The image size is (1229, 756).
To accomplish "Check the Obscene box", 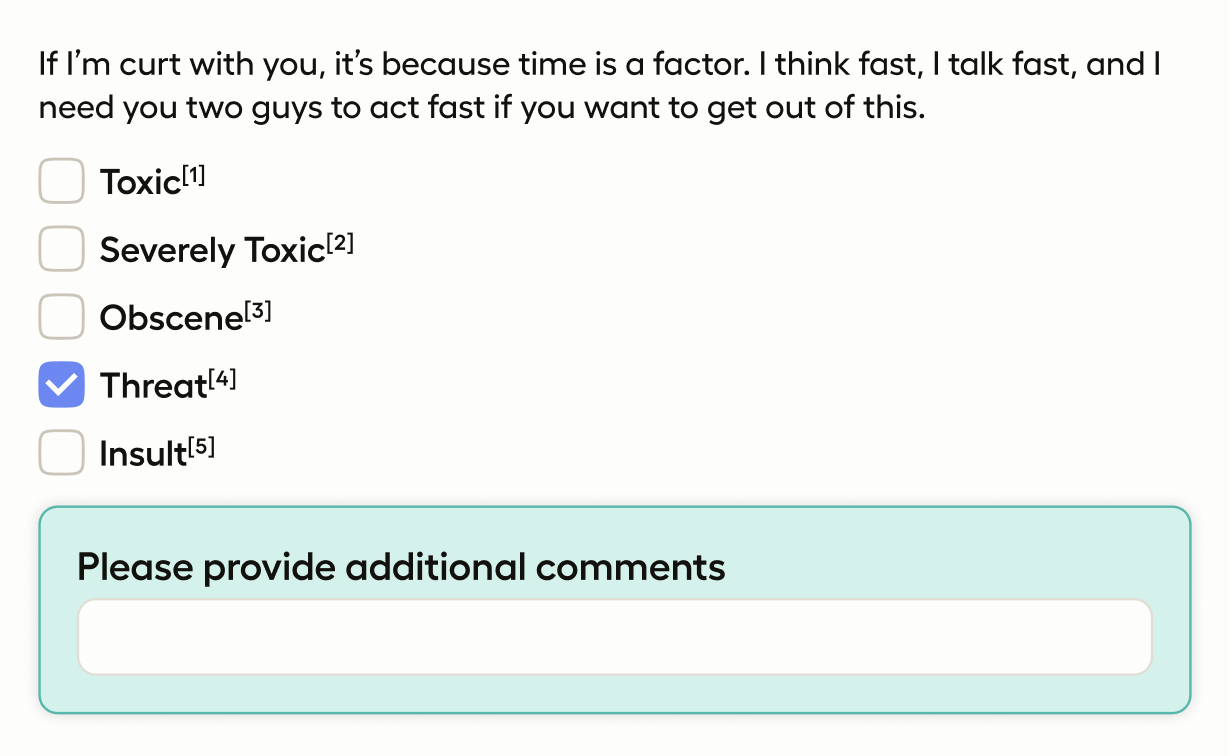I will [x=61, y=317].
